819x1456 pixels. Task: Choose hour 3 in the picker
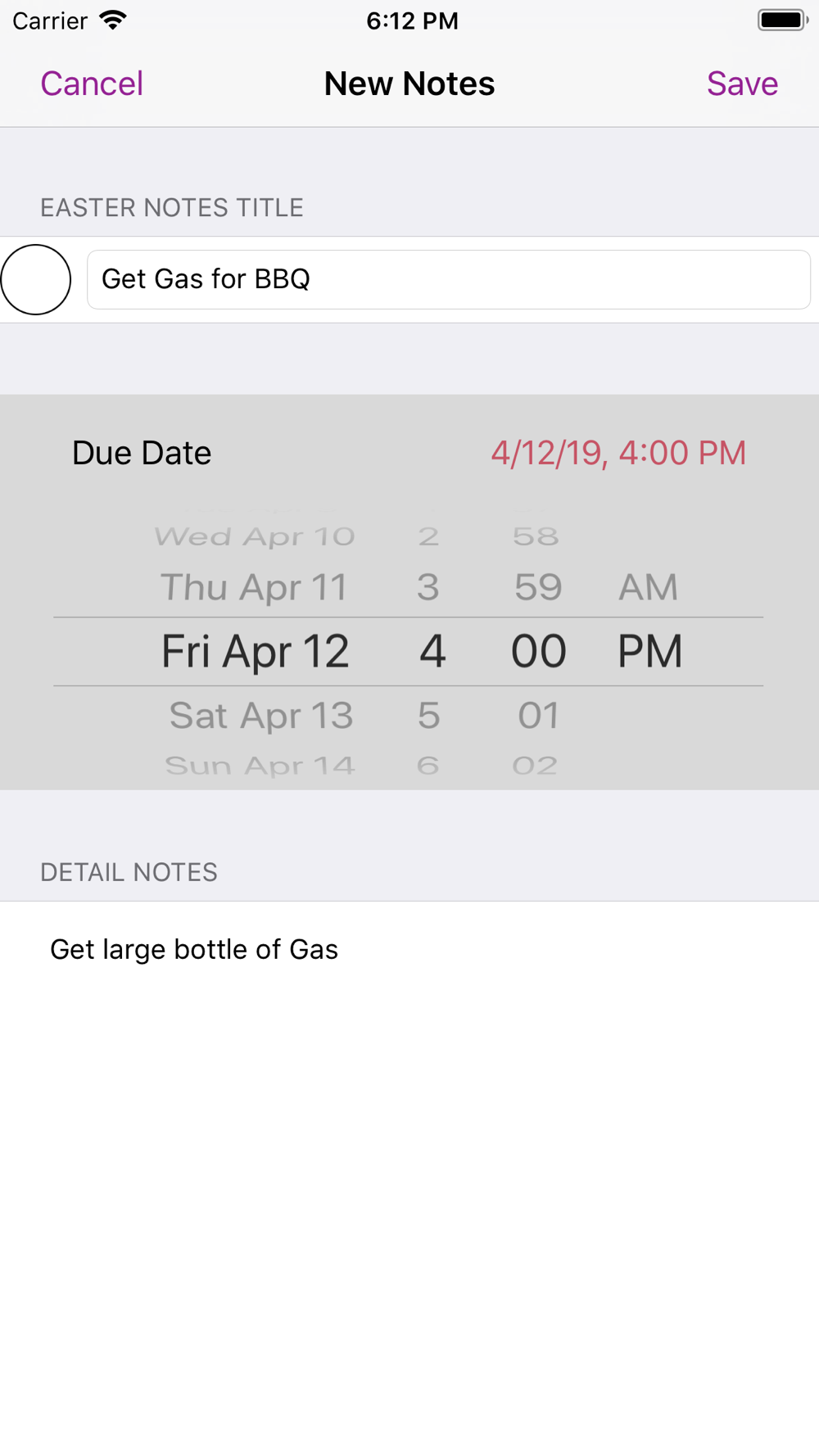click(428, 587)
